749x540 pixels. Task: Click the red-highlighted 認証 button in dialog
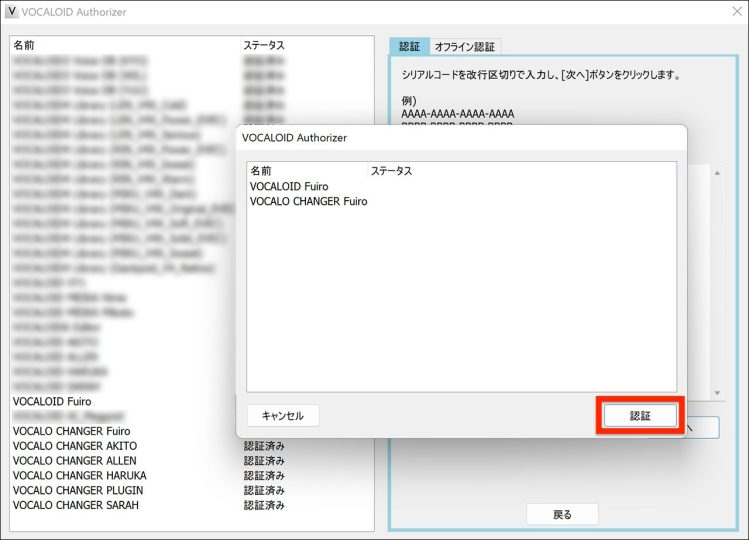click(640, 415)
